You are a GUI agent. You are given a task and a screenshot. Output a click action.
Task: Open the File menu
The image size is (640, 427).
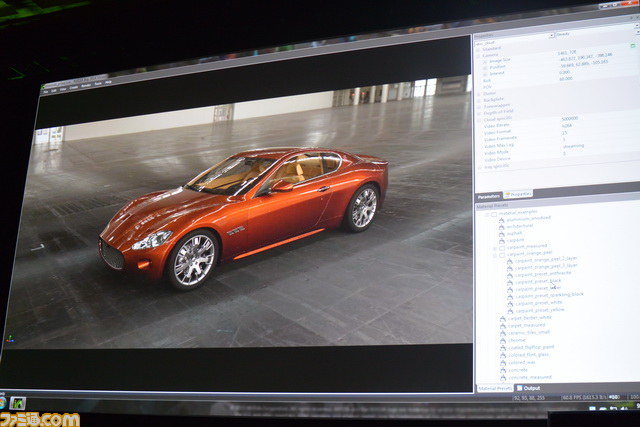46,91
